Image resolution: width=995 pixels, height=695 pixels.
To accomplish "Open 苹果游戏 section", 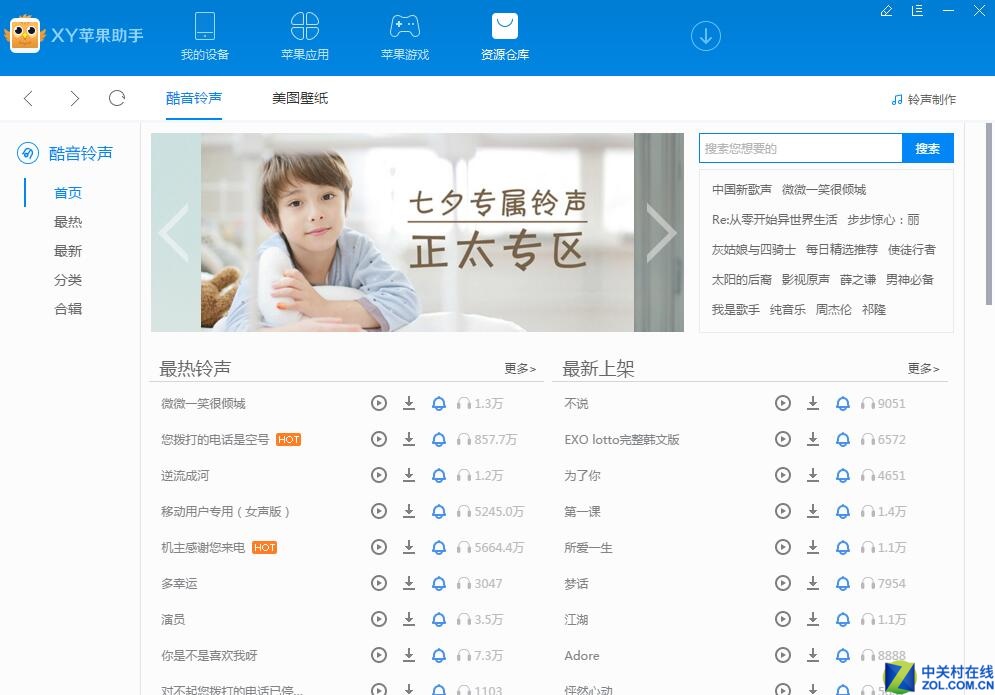I will pos(405,37).
